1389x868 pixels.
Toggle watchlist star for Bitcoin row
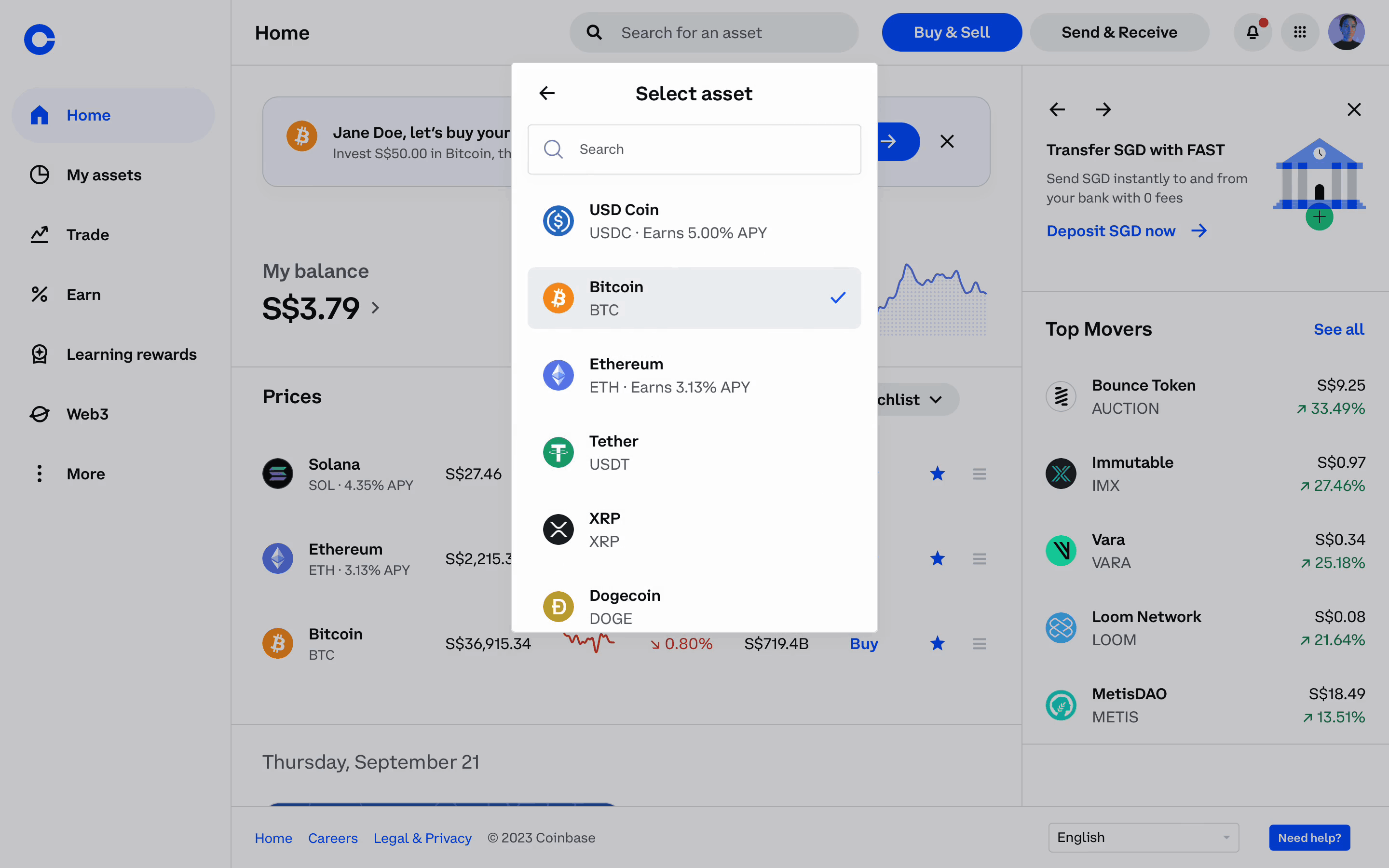tap(937, 644)
